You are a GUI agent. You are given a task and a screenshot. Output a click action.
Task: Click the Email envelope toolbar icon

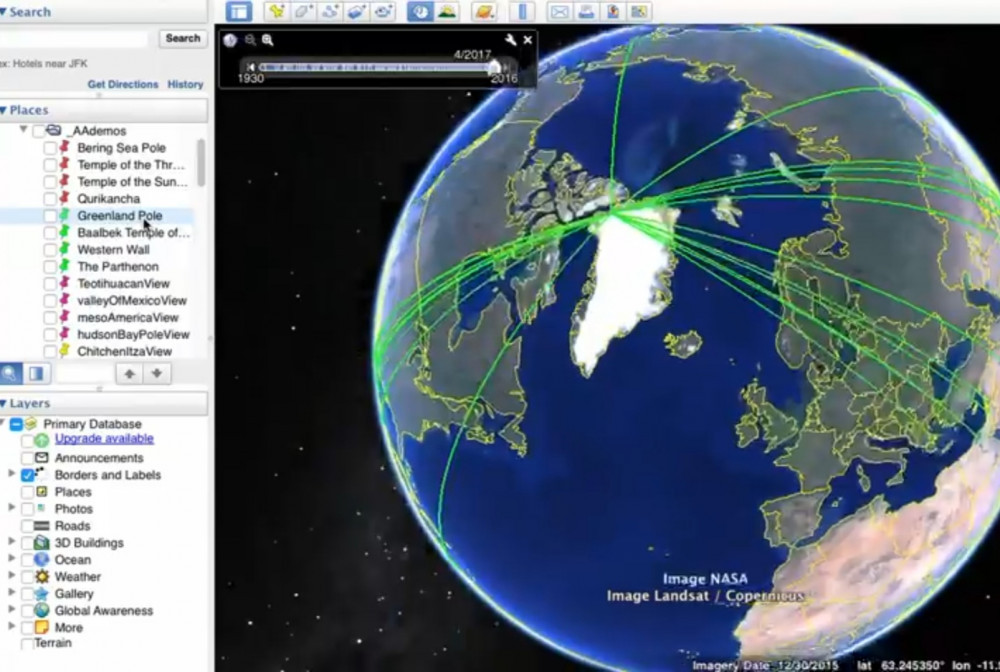559,11
